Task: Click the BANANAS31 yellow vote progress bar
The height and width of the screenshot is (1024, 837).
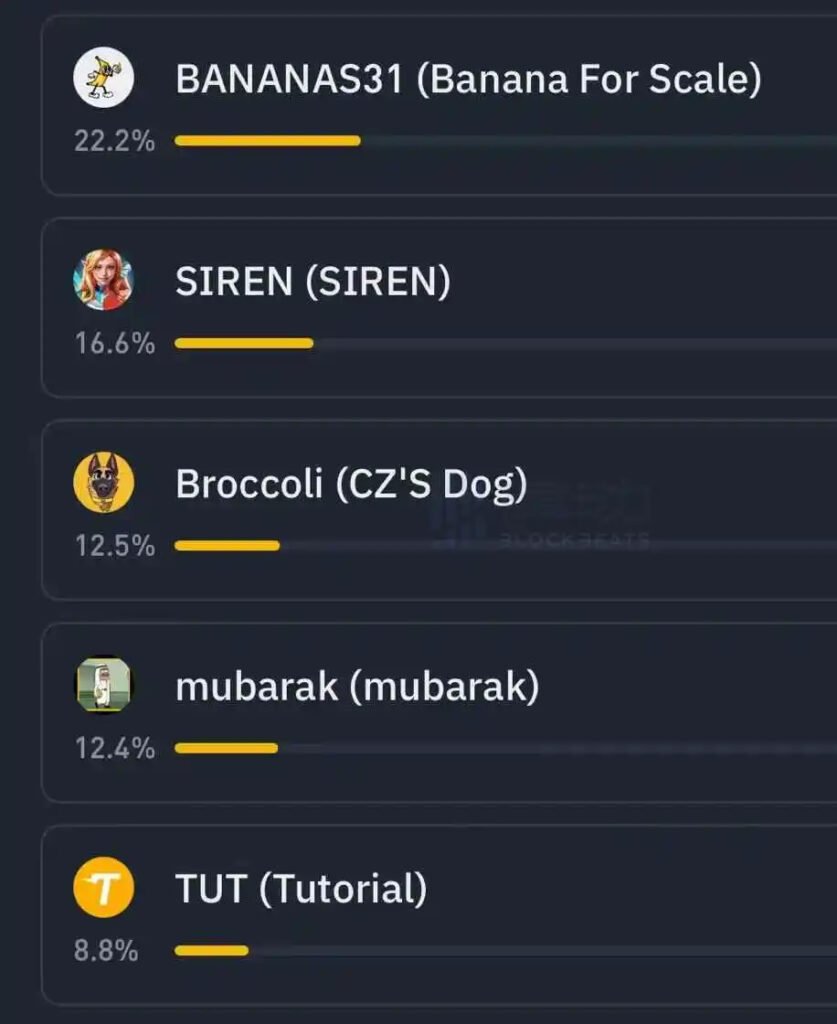Action: pos(268,140)
